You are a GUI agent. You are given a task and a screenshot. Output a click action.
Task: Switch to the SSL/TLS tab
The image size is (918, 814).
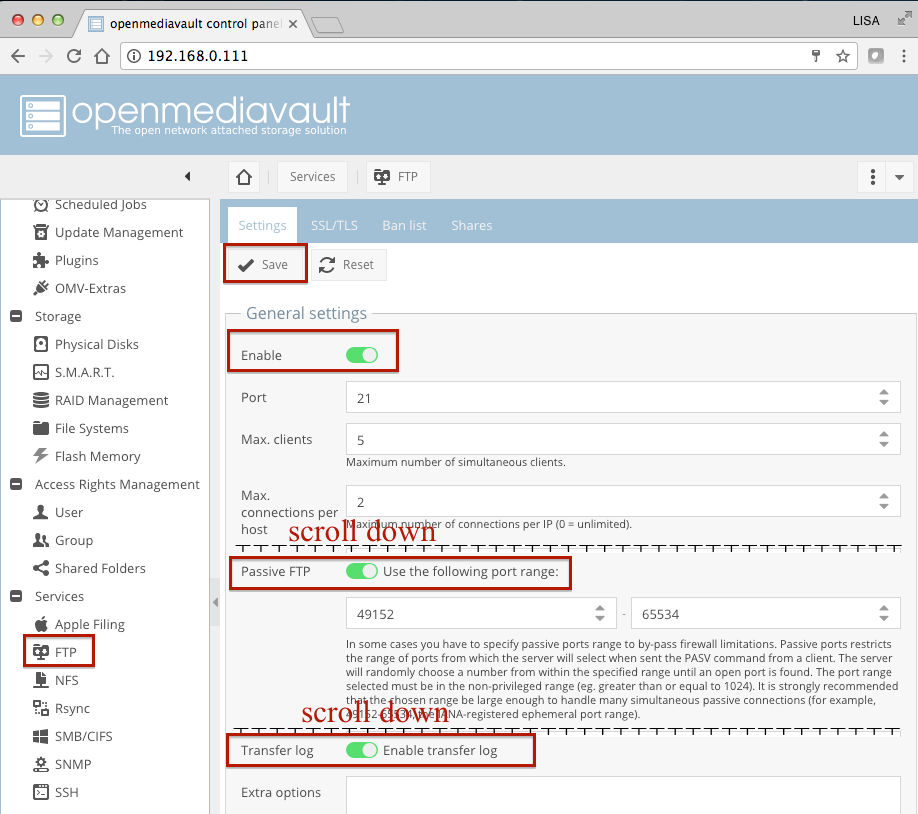[334, 225]
